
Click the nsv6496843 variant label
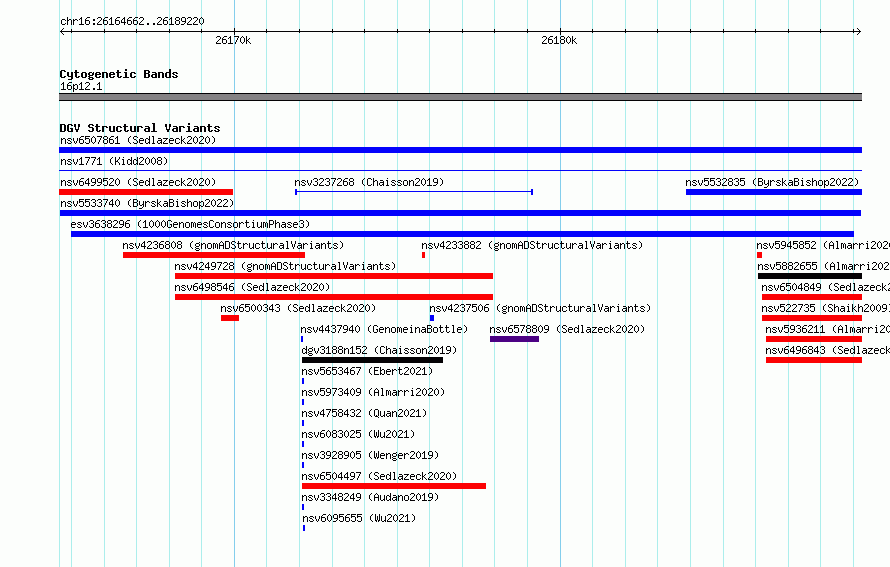point(828,350)
